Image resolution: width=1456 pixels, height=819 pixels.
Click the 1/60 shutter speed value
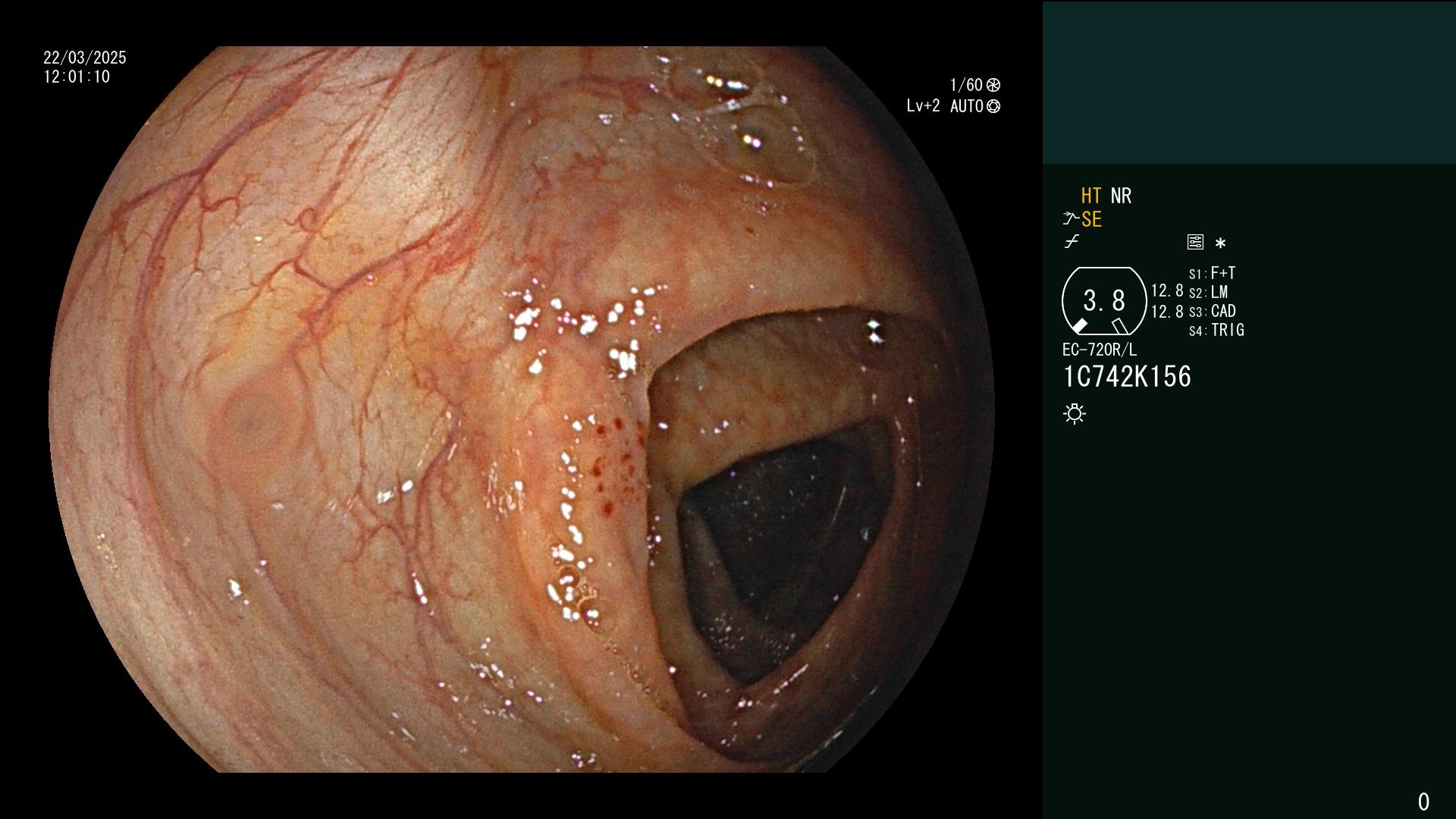tap(966, 85)
